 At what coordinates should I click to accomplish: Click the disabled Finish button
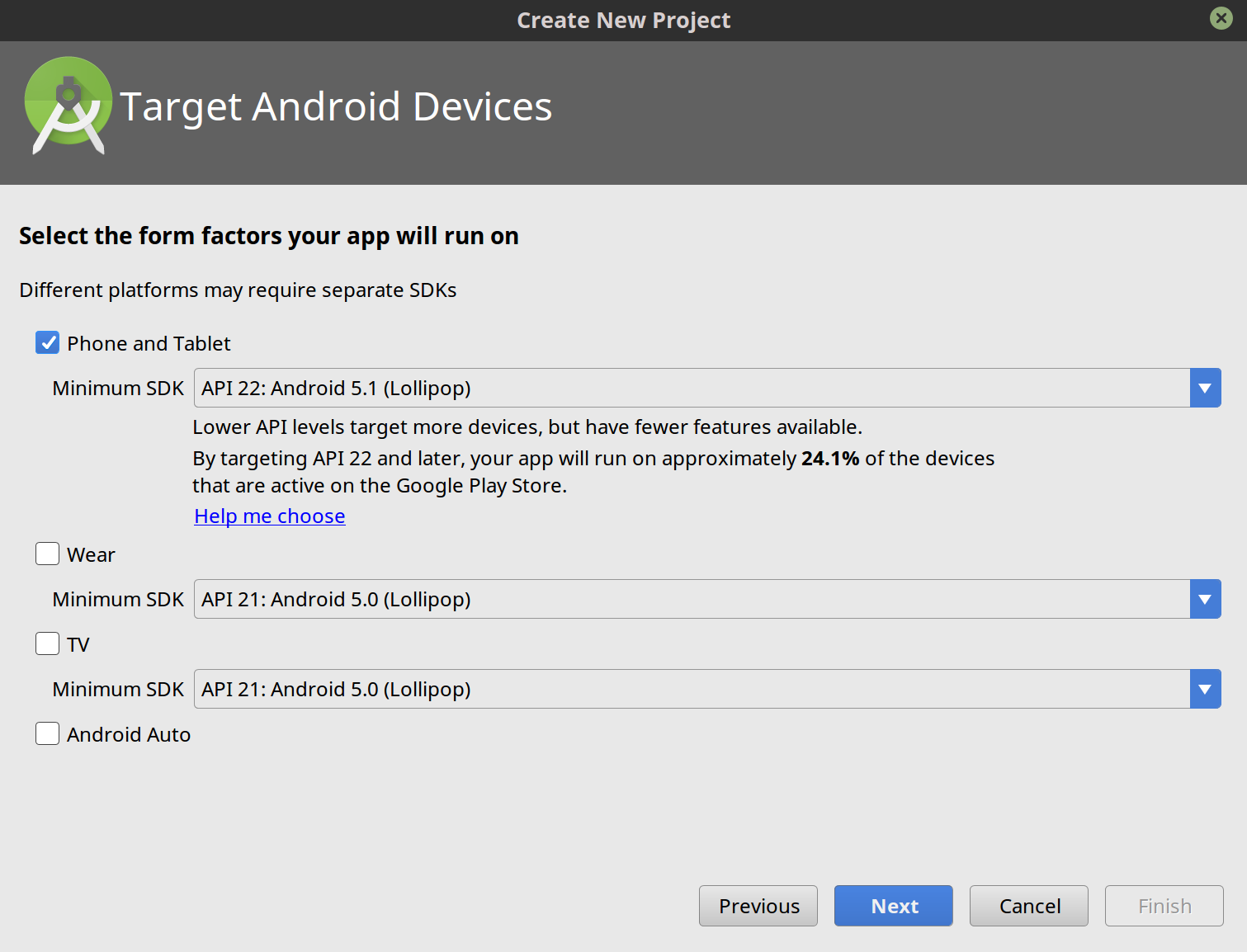pyautogui.click(x=1164, y=906)
